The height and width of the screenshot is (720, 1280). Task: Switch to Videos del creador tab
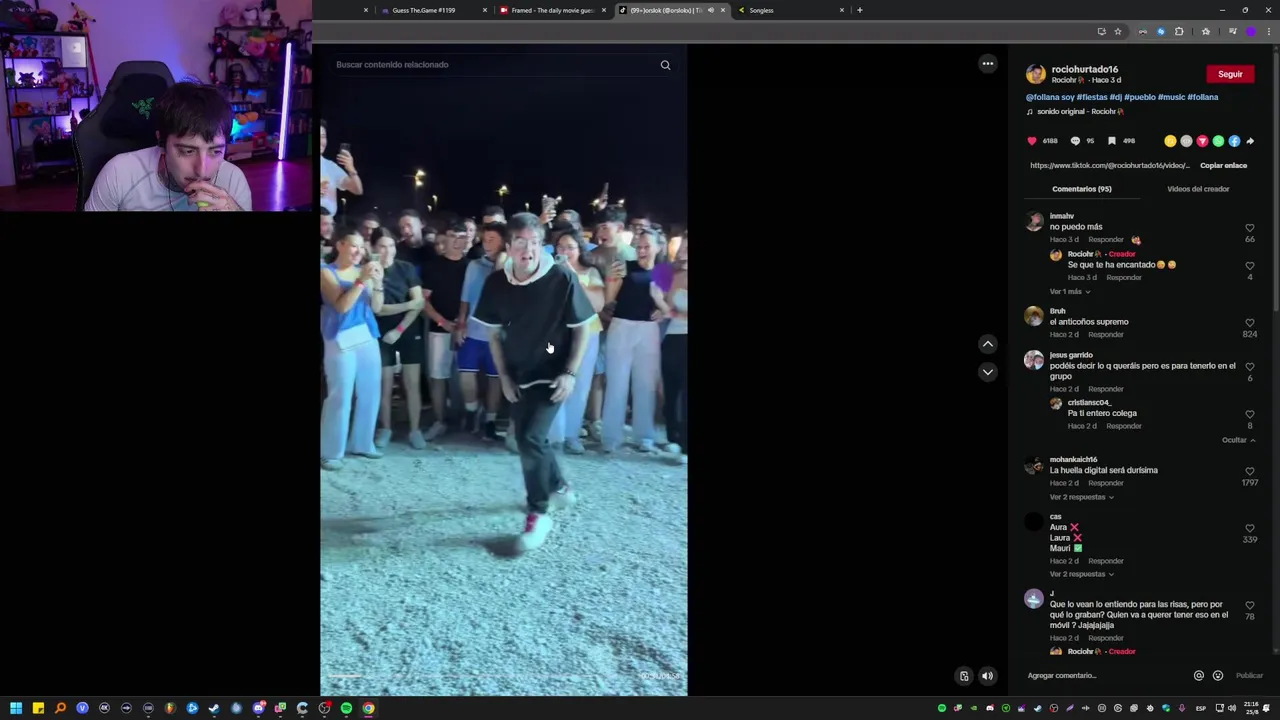coord(1198,189)
